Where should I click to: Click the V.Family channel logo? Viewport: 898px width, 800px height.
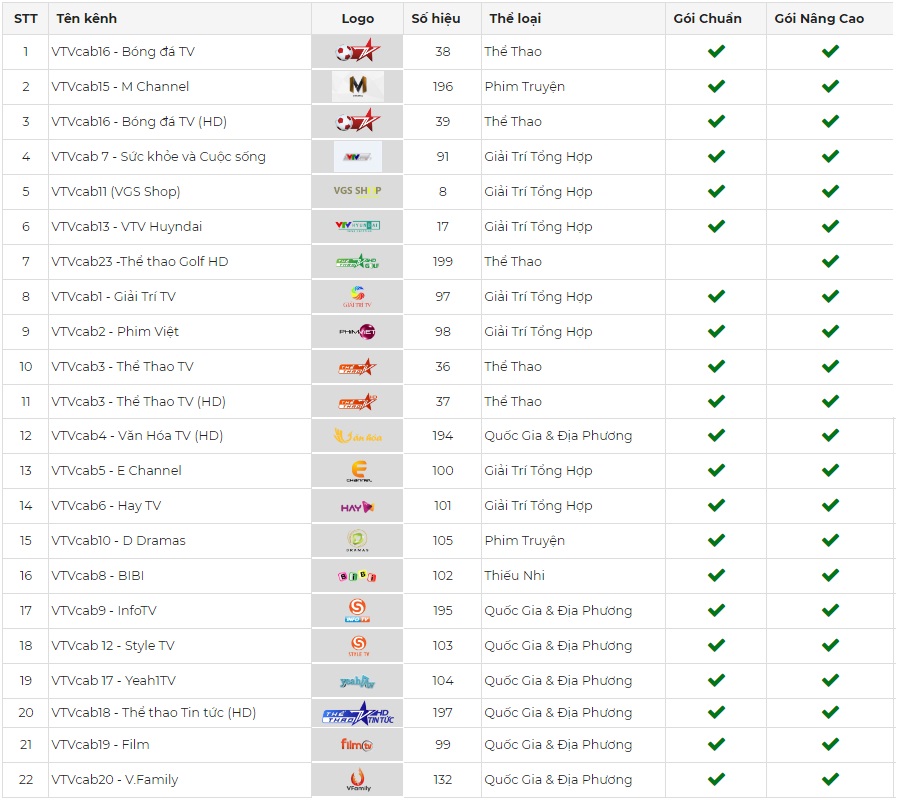[x=358, y=779]
